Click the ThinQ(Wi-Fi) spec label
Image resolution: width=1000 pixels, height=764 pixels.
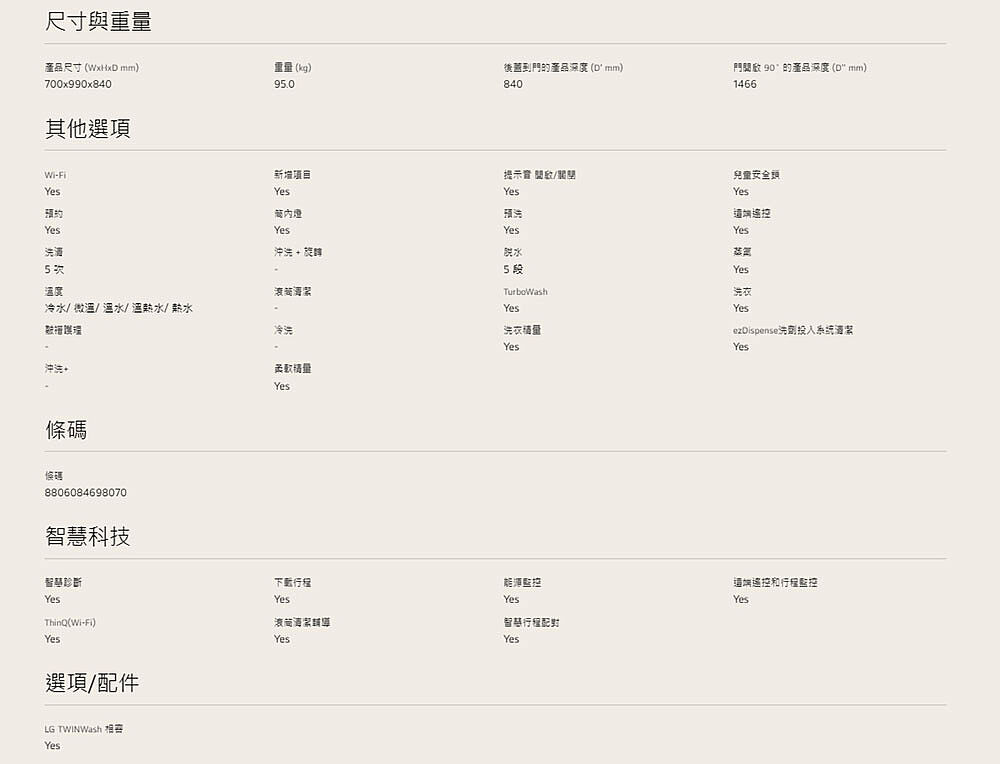tap(70, 622)
